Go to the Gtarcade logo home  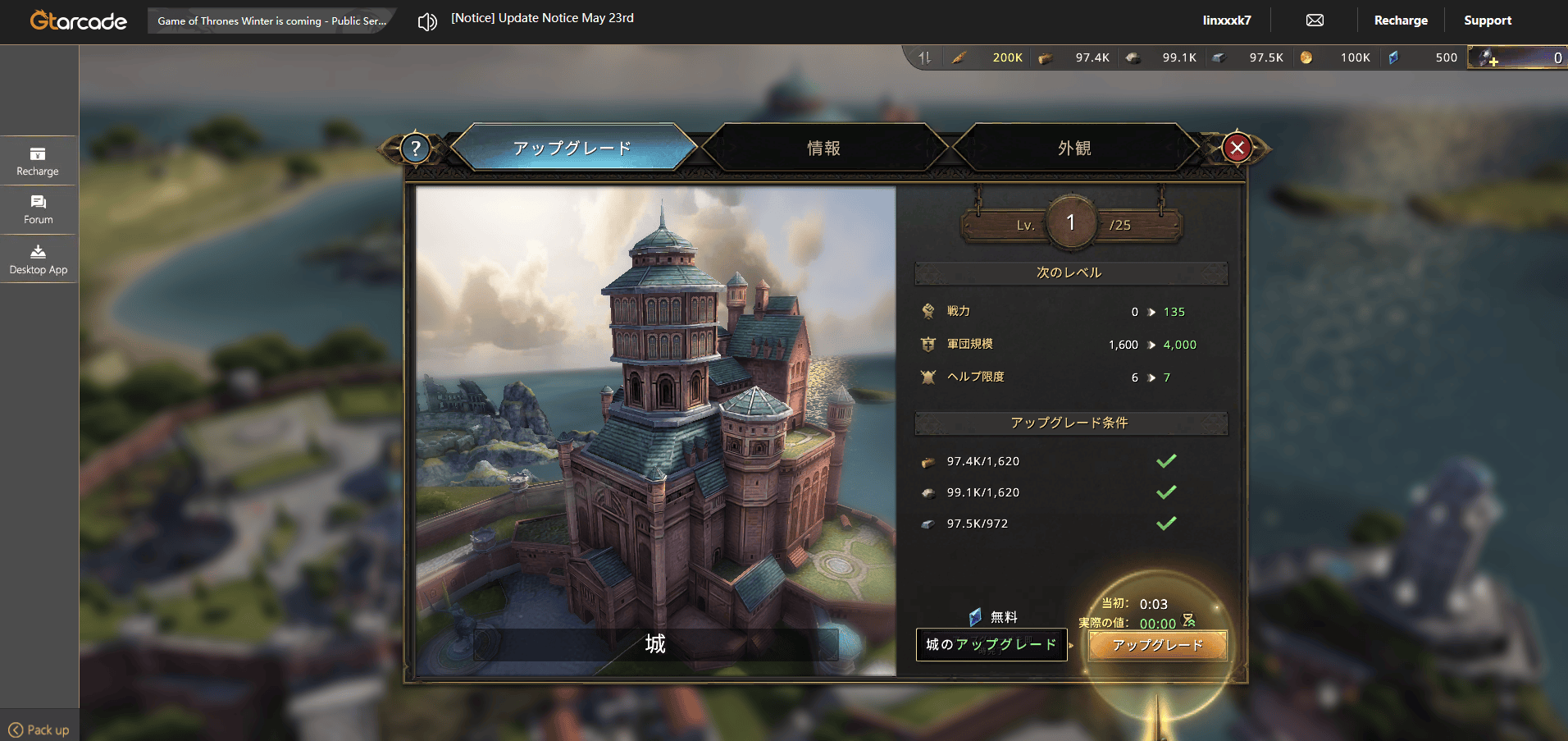click(79, 21)
